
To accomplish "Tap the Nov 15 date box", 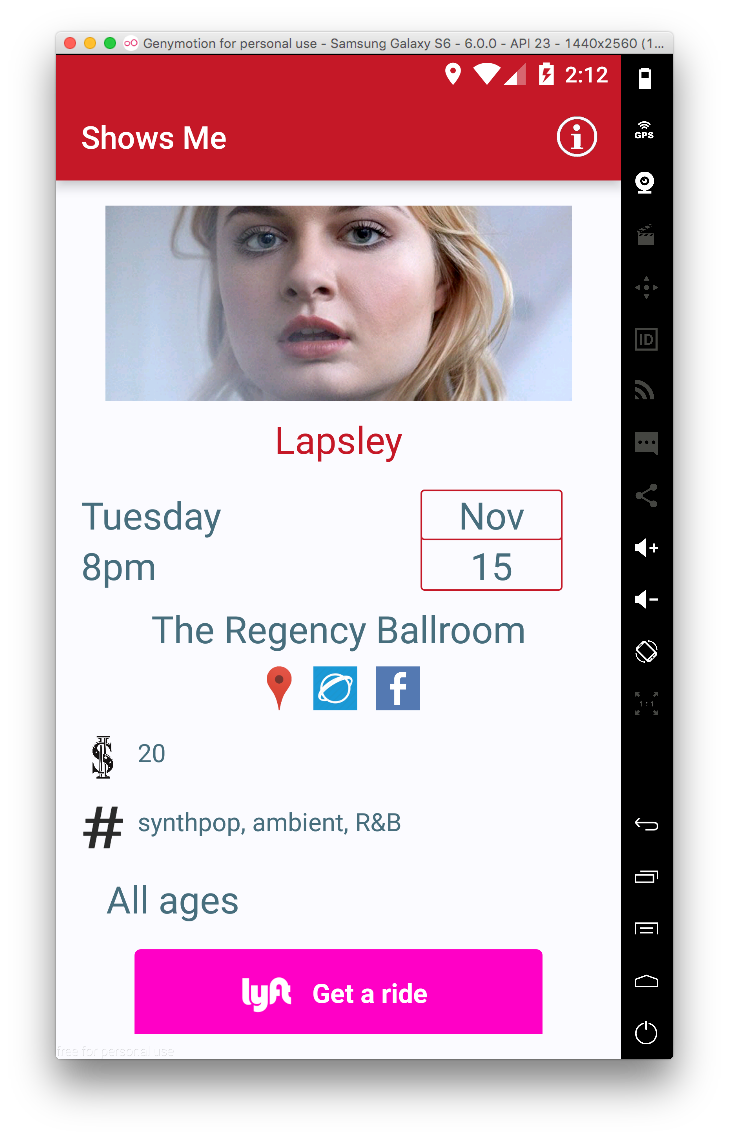I will (492, 540).
